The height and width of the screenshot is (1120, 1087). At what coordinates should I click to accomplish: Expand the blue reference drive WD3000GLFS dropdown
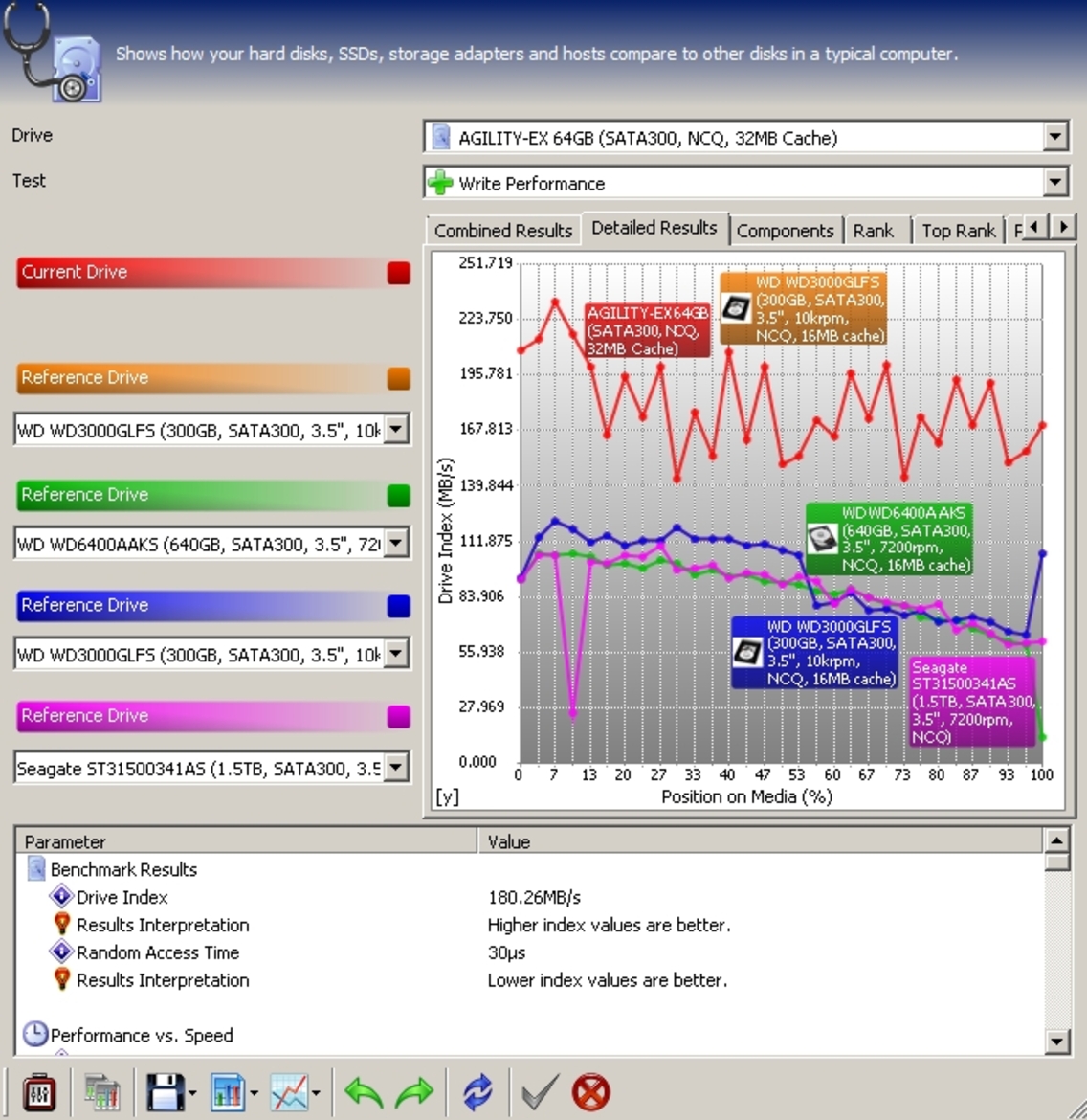(395, 654)
